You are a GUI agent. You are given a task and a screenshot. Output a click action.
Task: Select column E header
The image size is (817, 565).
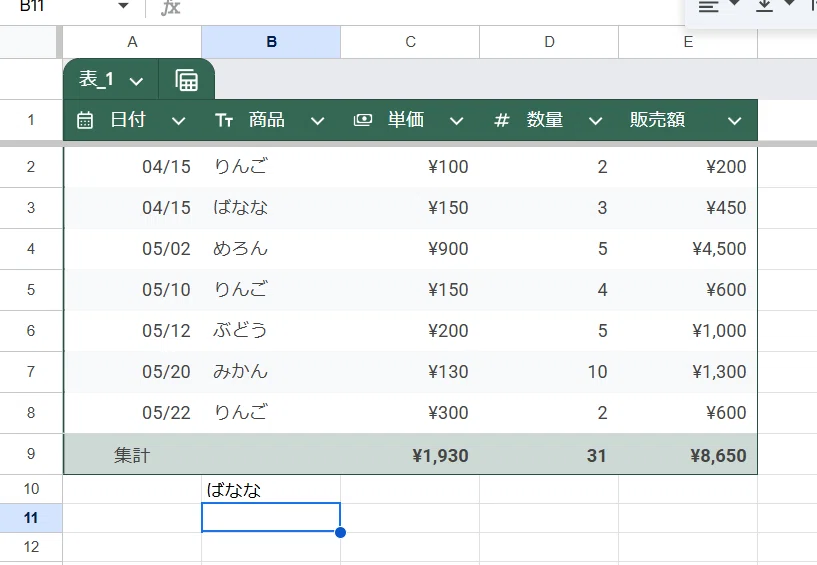688,42
